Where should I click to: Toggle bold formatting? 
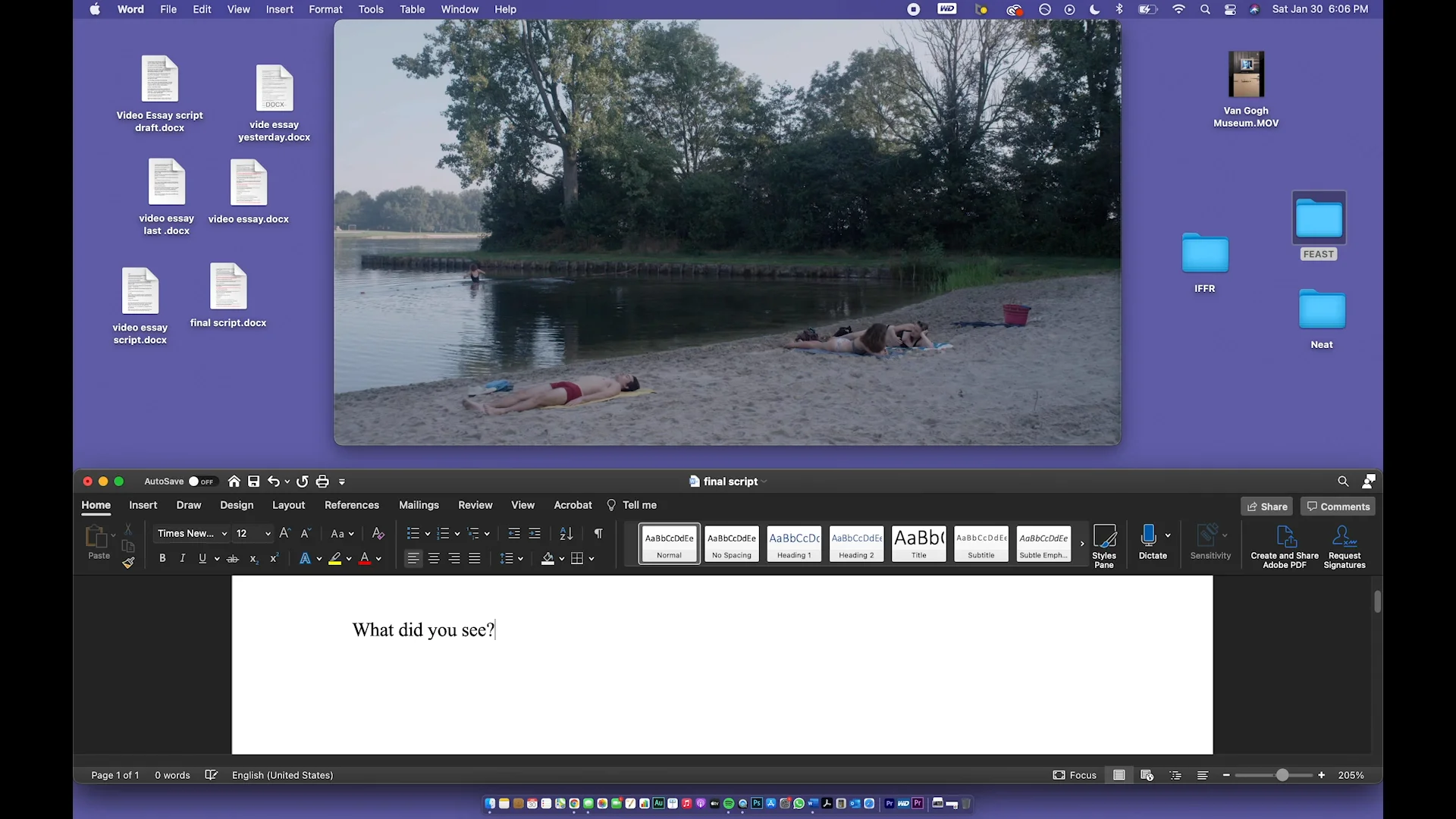tap(162, 558)
